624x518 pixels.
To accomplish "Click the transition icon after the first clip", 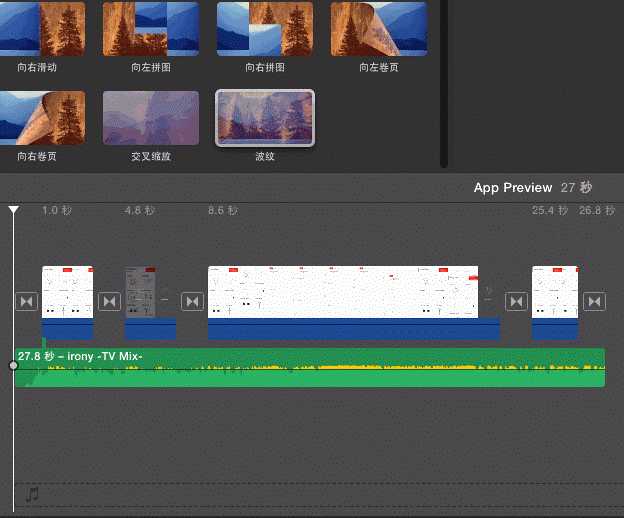I will (x=109, y=302).
